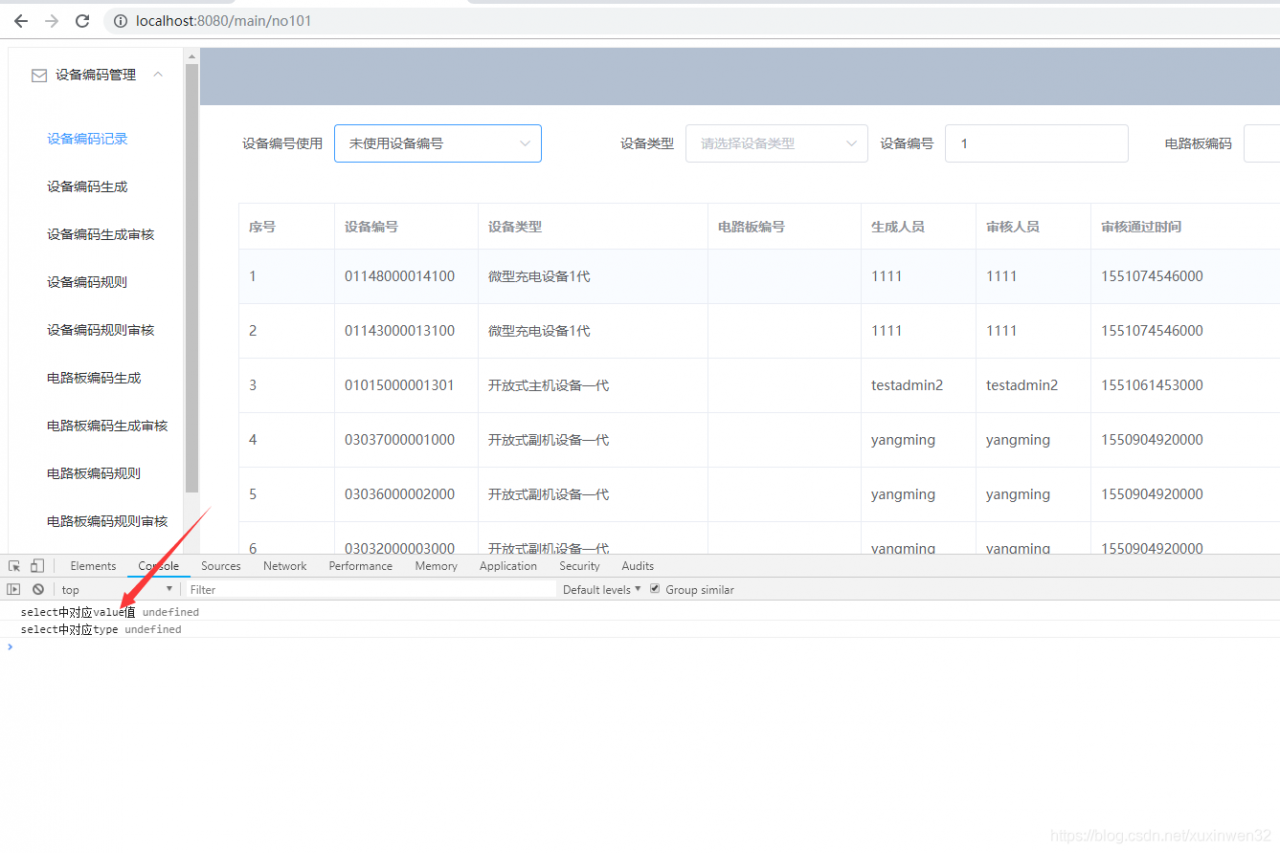Click 微型充电设备1代 in row 2
The height and width of the screenshot is (853, 1280).
coord(539,331)
